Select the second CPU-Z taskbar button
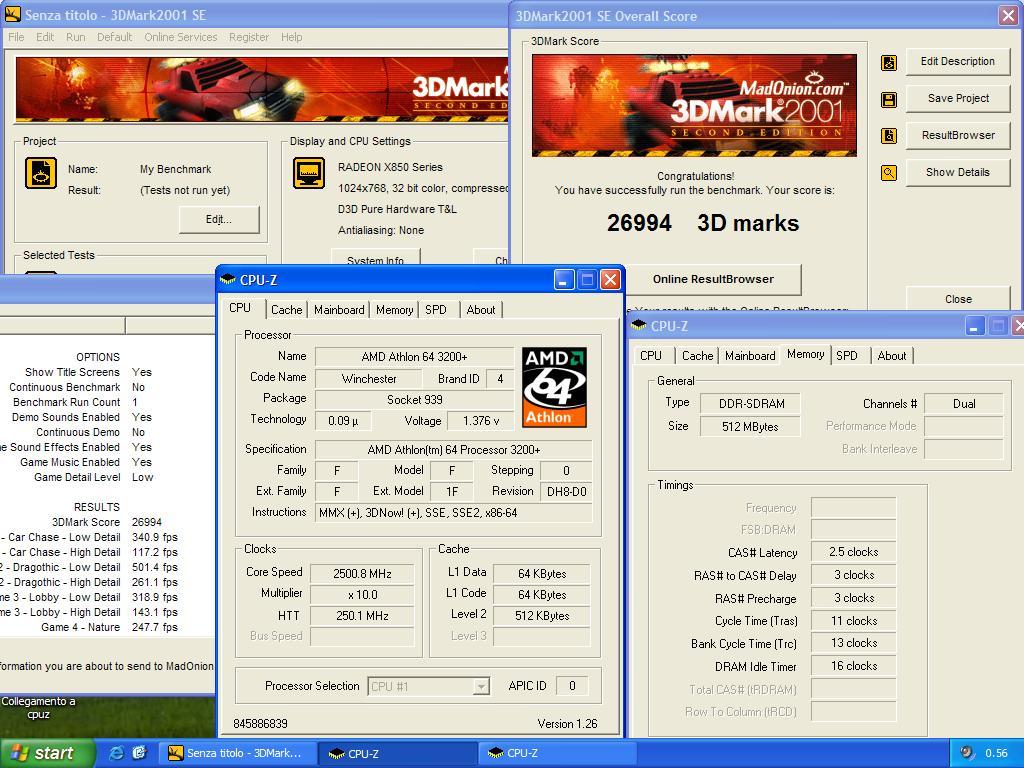This screenshot has width=1024, height=768. tap(558, 753)
